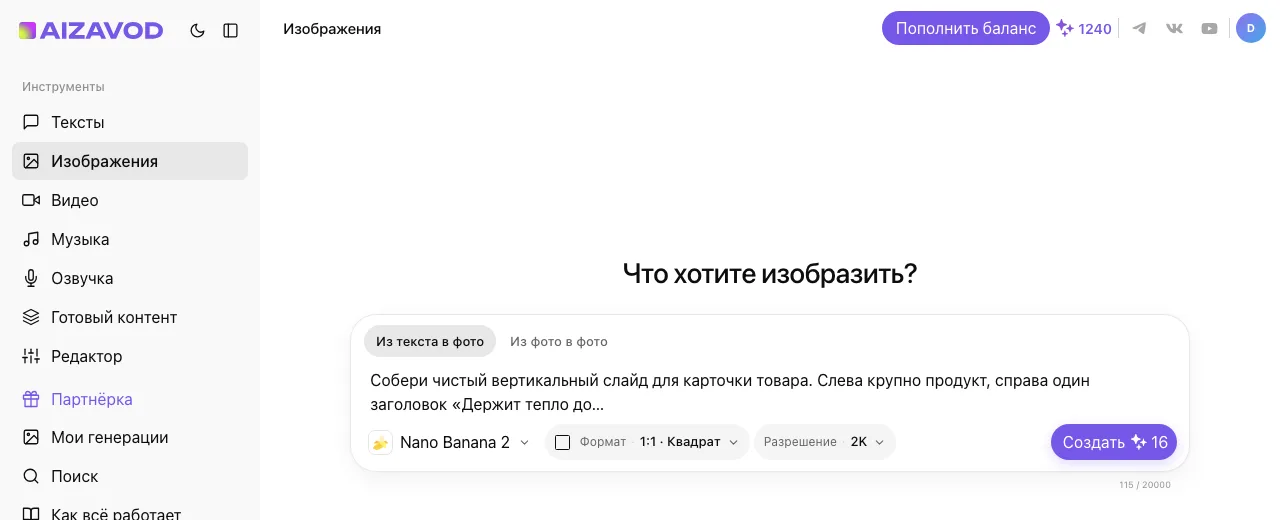Screen dimensions: 1280x520
Task: Click sliders icon next to Редактор
Action: (31, 356)
